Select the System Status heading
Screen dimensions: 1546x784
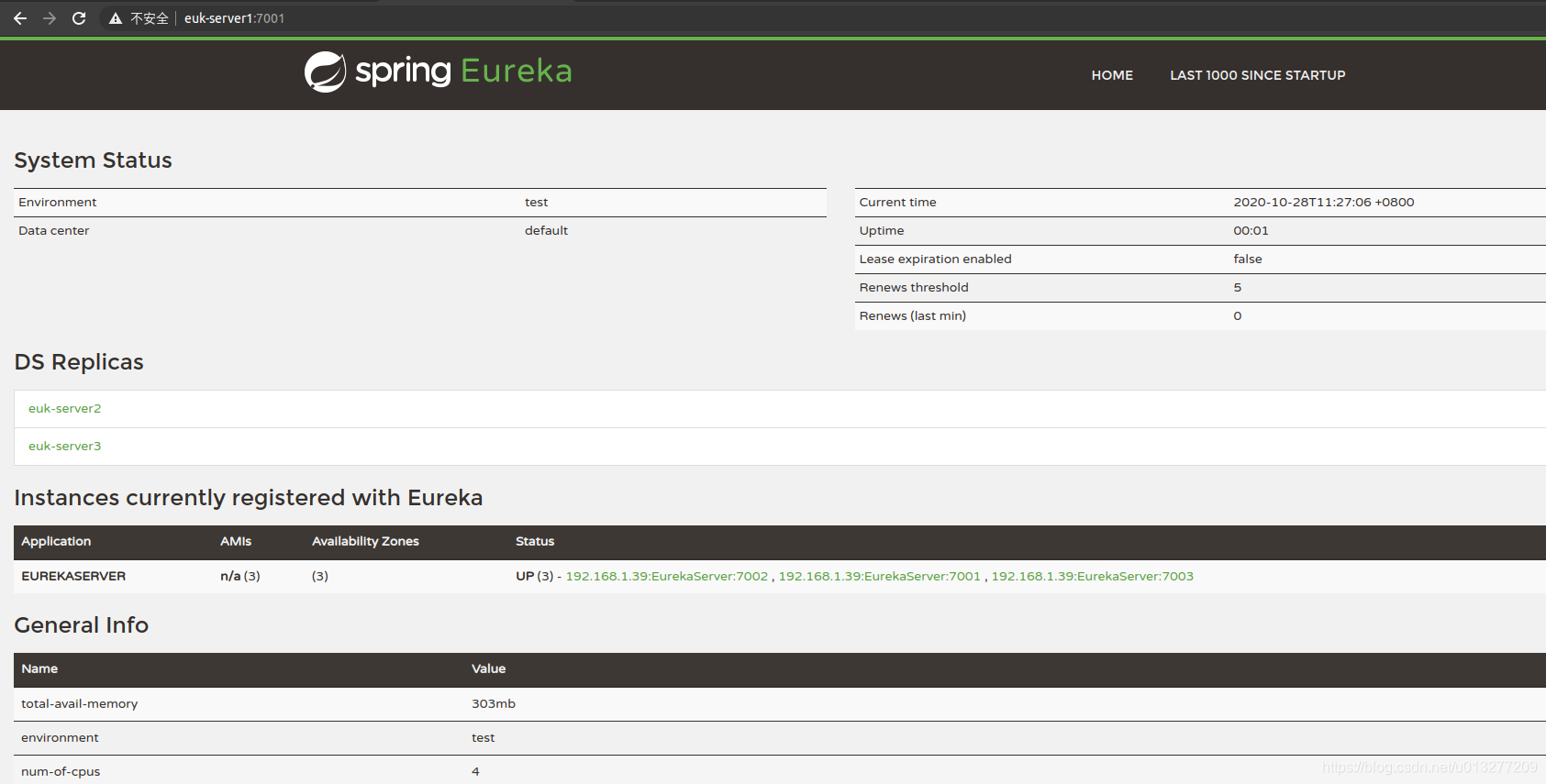(93, 160)
